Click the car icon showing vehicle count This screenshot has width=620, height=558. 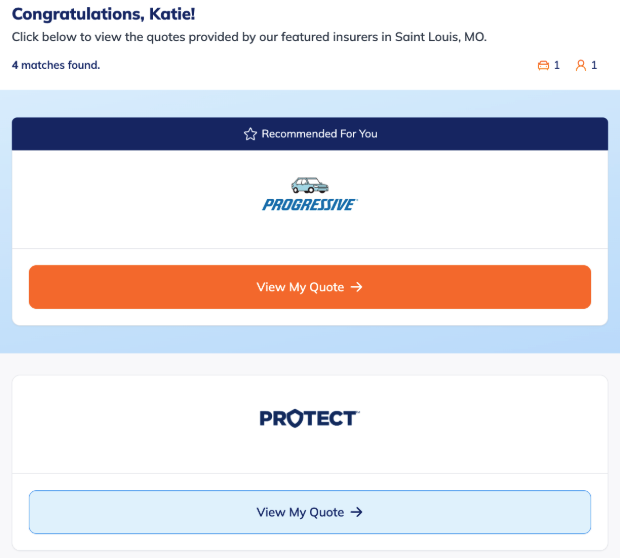click(x=543, y=66)
